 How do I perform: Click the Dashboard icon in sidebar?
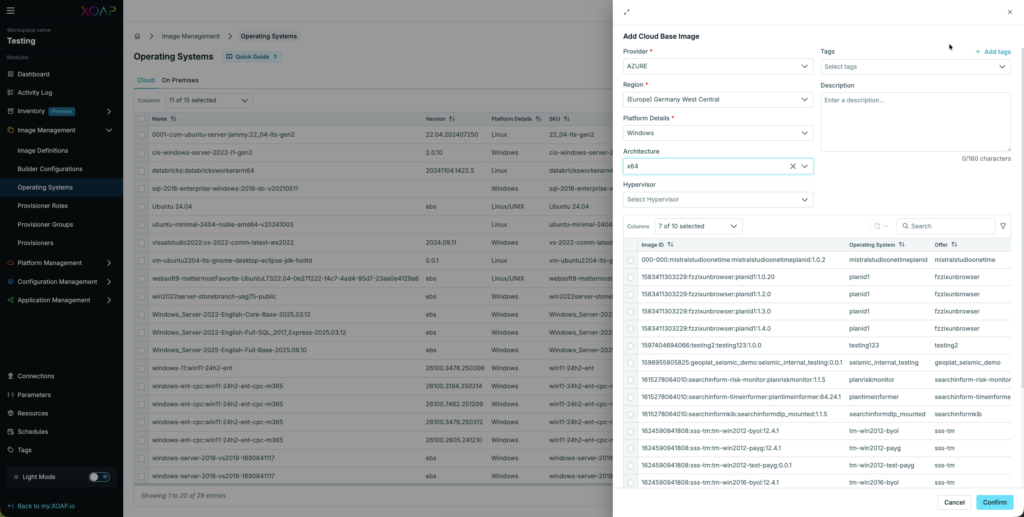[10, 74]
